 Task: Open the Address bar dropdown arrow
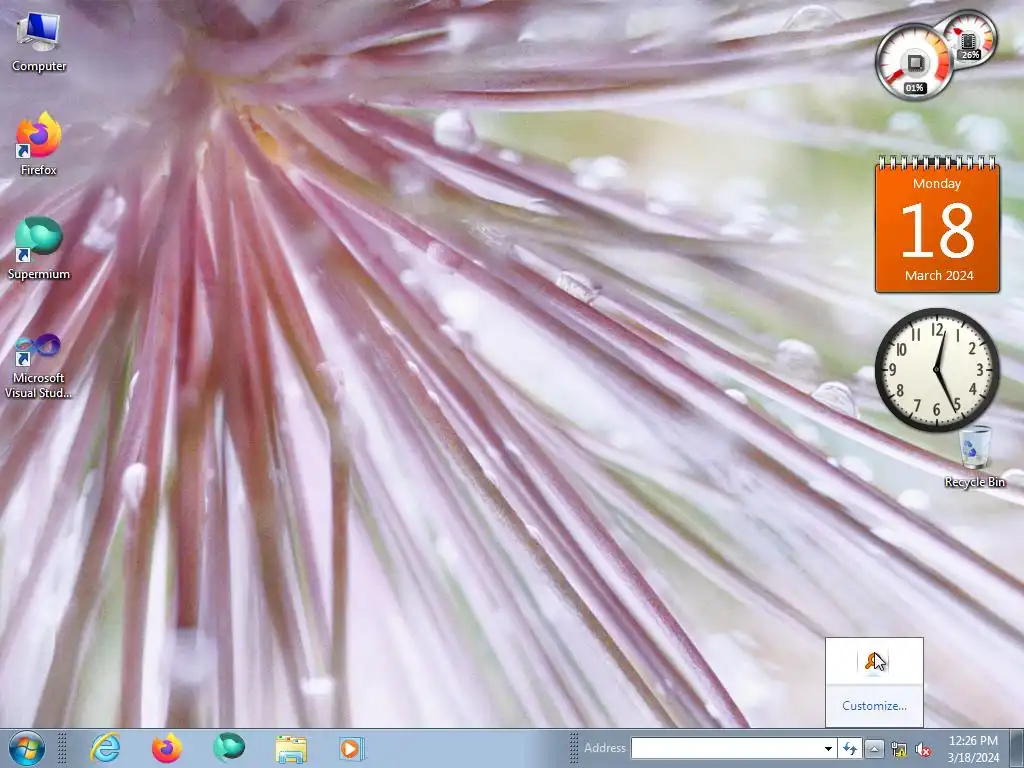(x=828, y=748)
